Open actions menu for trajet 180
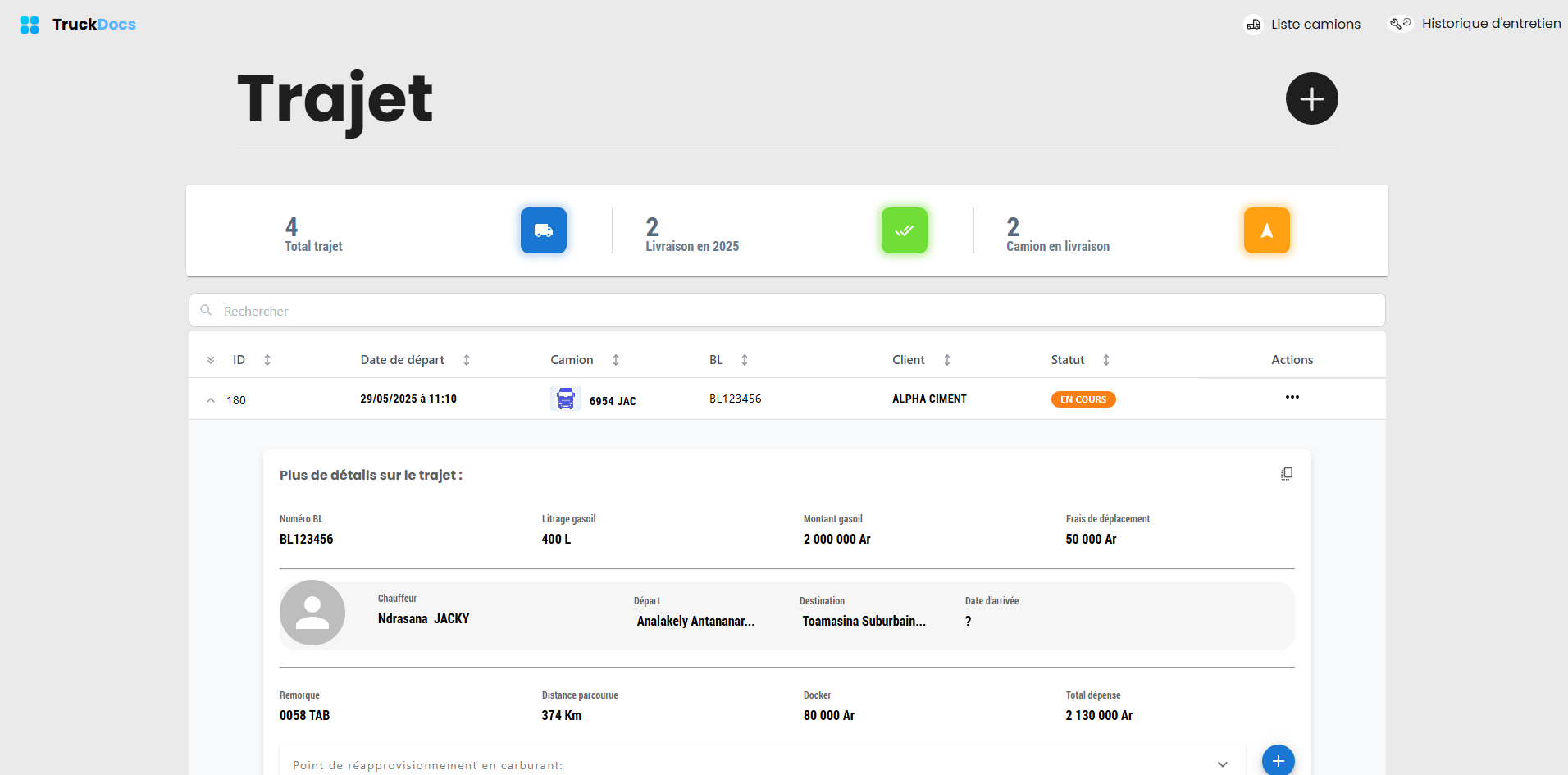This screenshot has width=1568, height=775. [1292, 397]
